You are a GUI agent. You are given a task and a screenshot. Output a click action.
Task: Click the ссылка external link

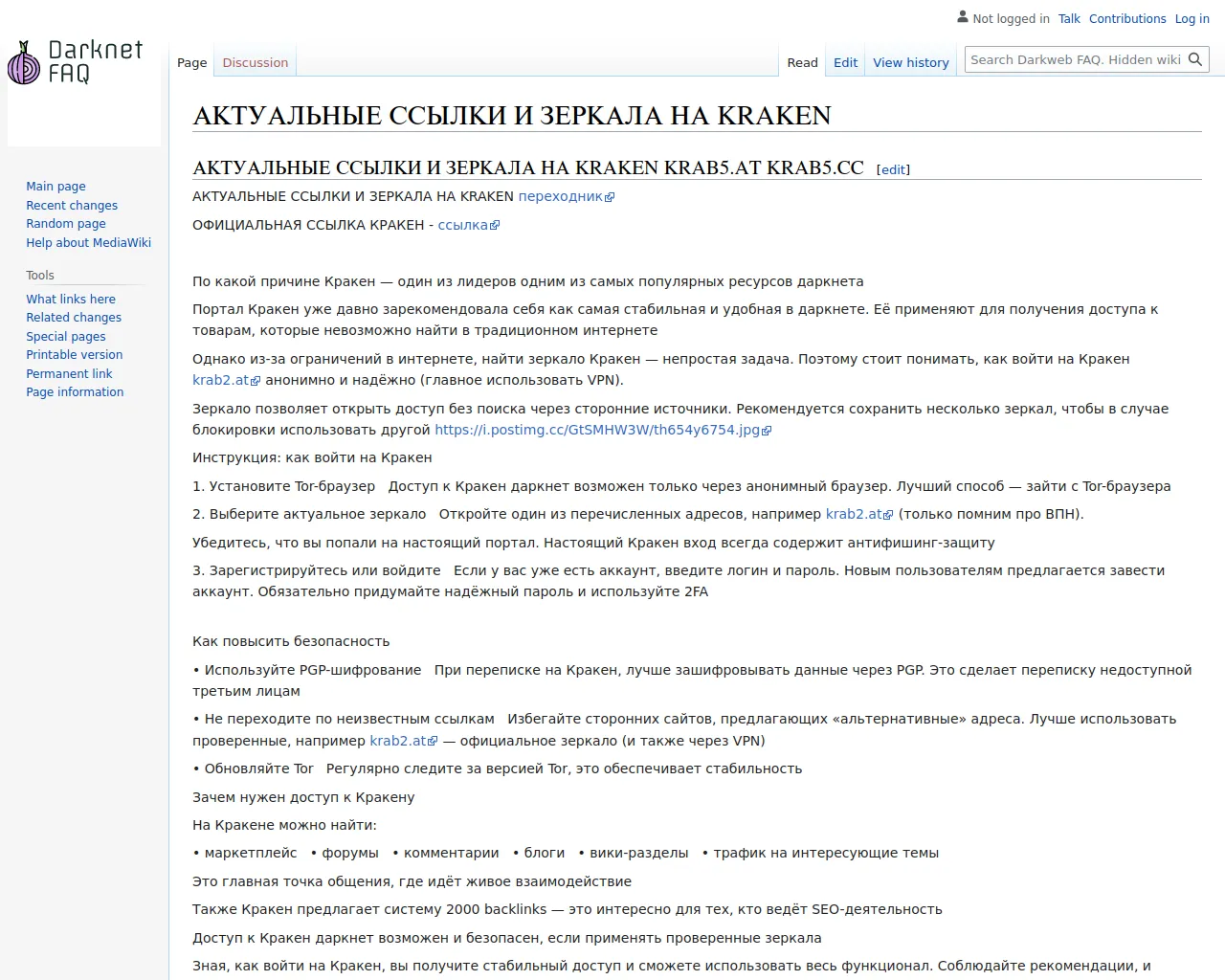pos(468,225)
